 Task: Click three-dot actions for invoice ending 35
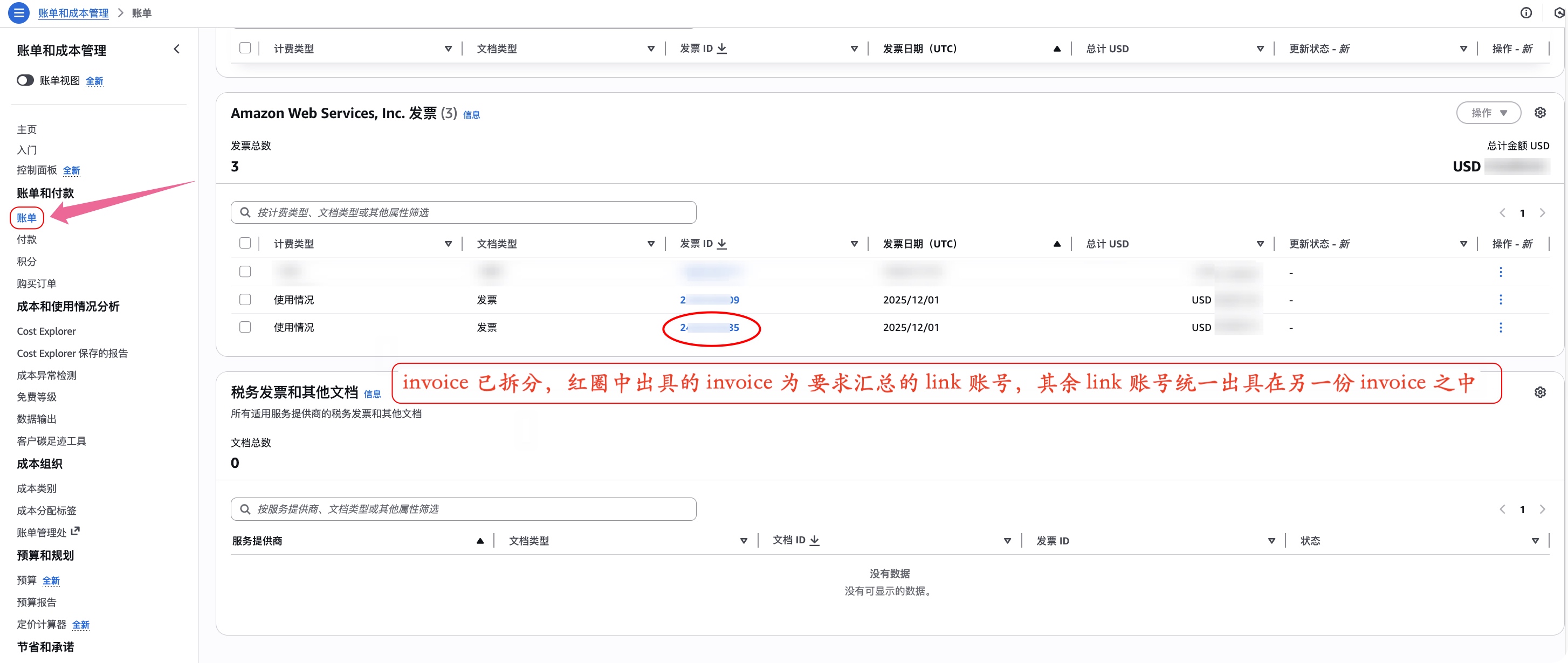(1500, 327)
